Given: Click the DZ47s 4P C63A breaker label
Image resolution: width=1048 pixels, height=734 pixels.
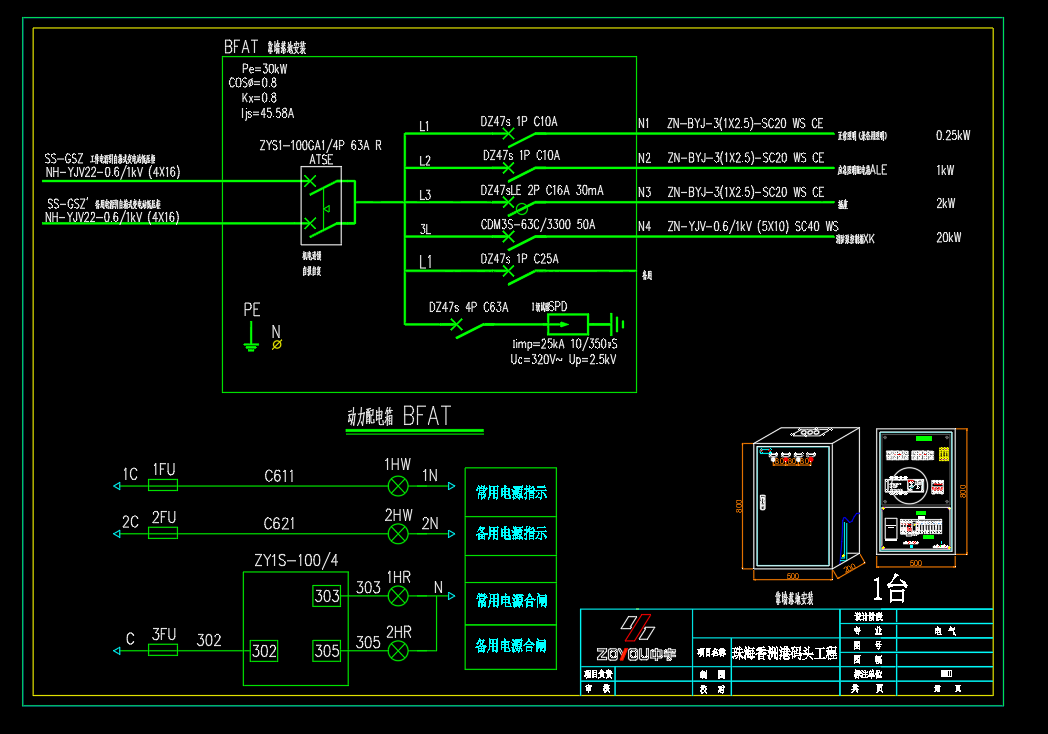Looking at the screenshot, I should click(x=469, y=308).
